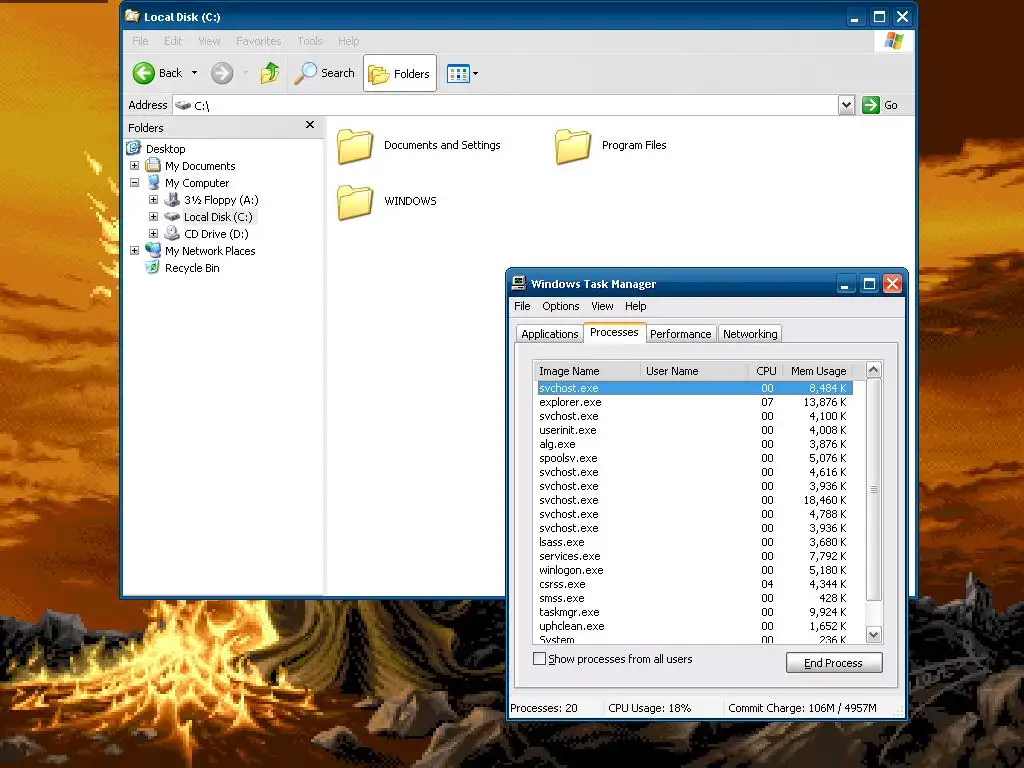
Task: Collapse My Computer tree node
Action: (135, 183)
